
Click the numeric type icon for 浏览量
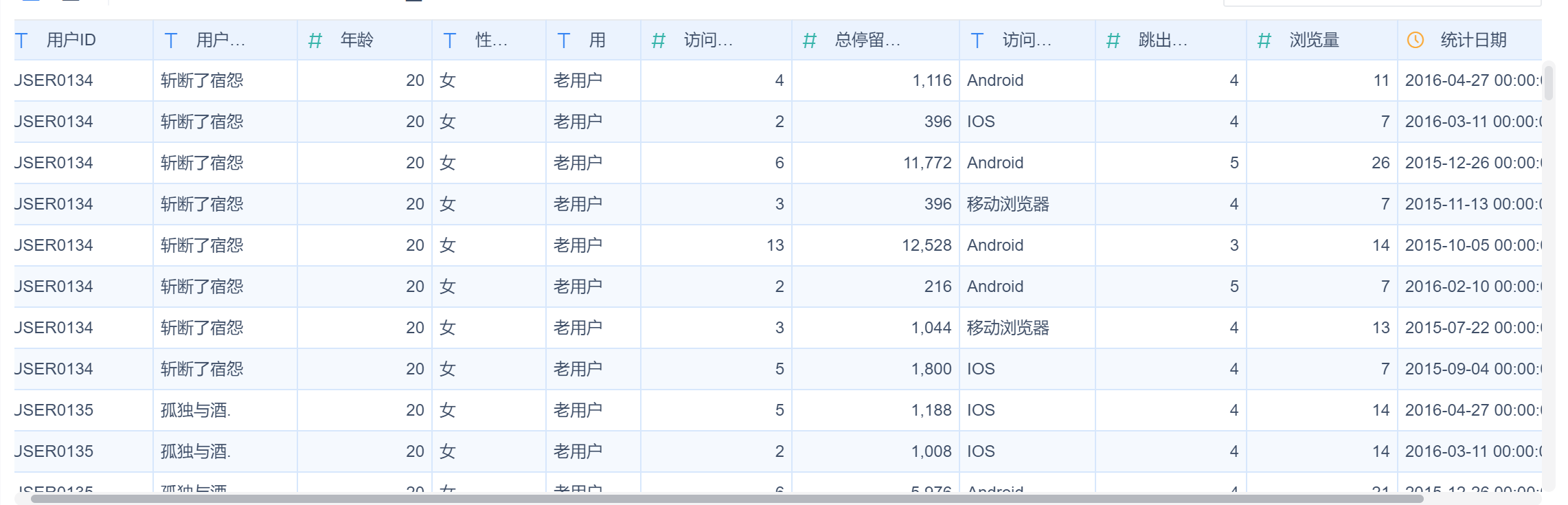(x=1264, y=41)
